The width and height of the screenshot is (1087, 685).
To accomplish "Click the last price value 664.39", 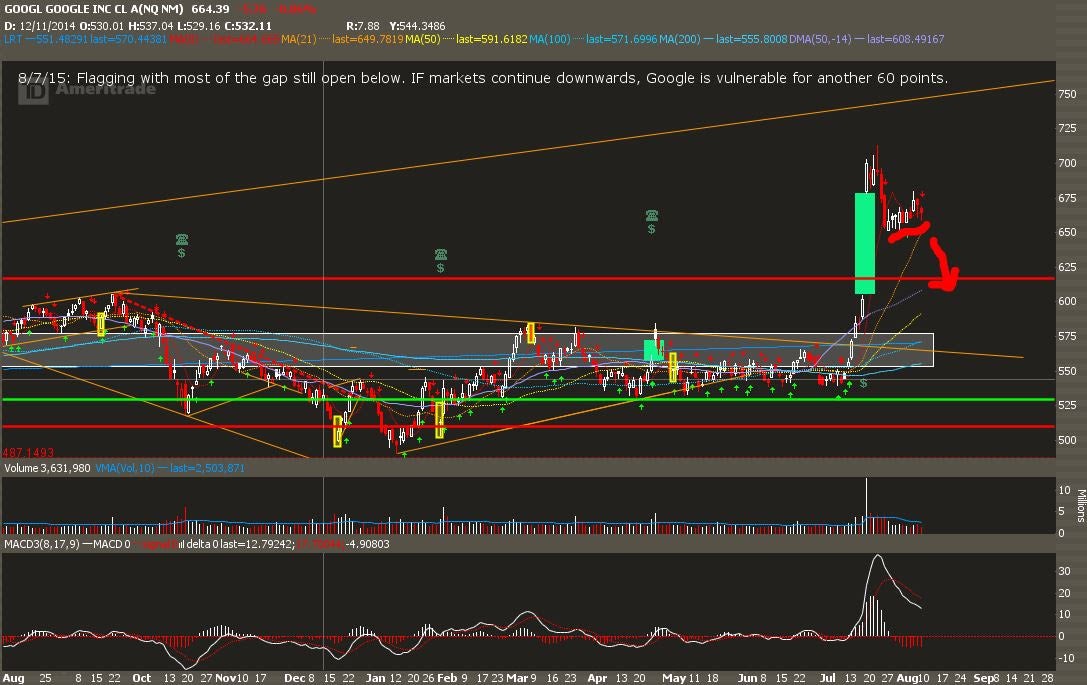I will click(210, 9).
